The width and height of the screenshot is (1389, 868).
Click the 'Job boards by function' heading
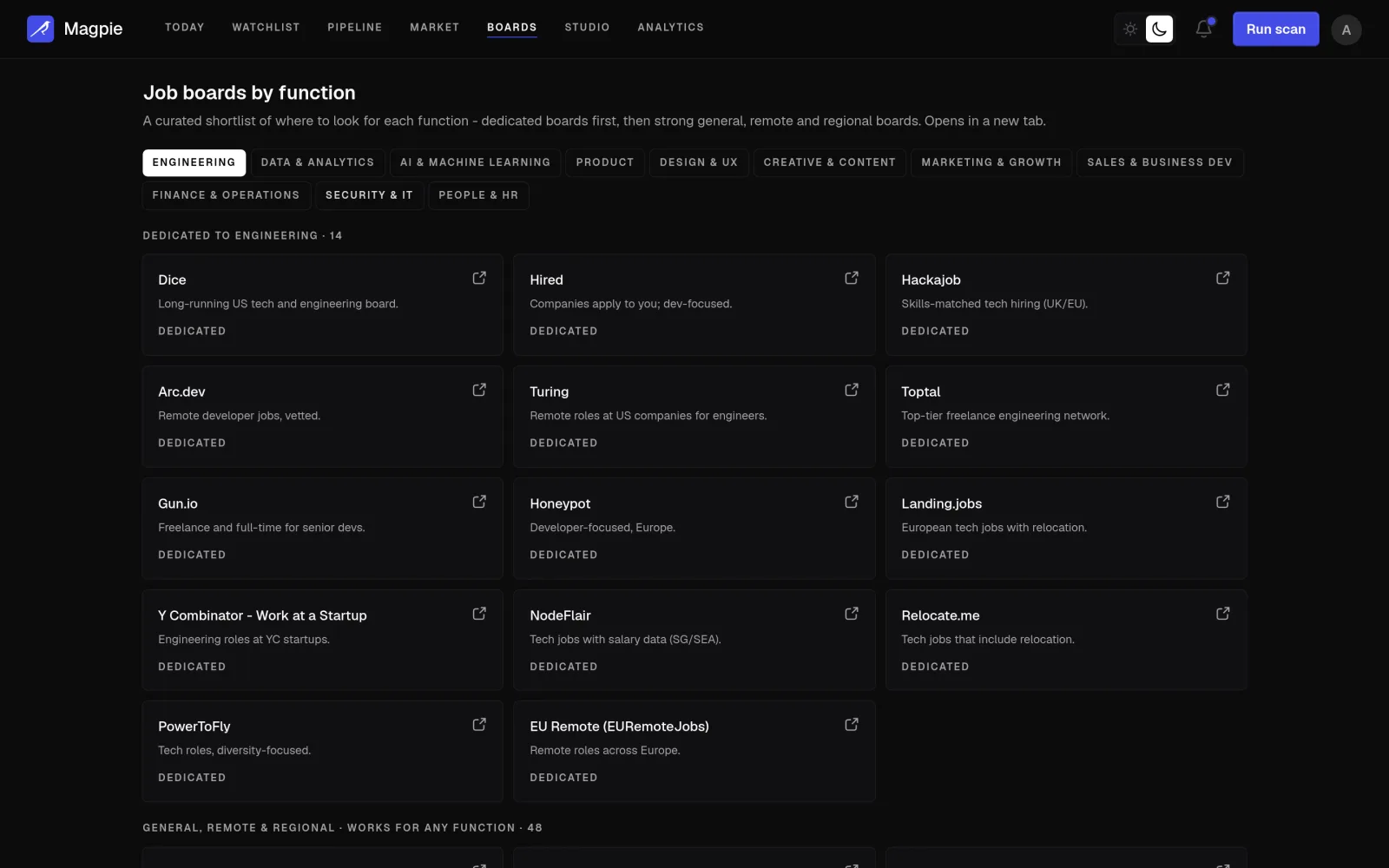tap(249, 93)
